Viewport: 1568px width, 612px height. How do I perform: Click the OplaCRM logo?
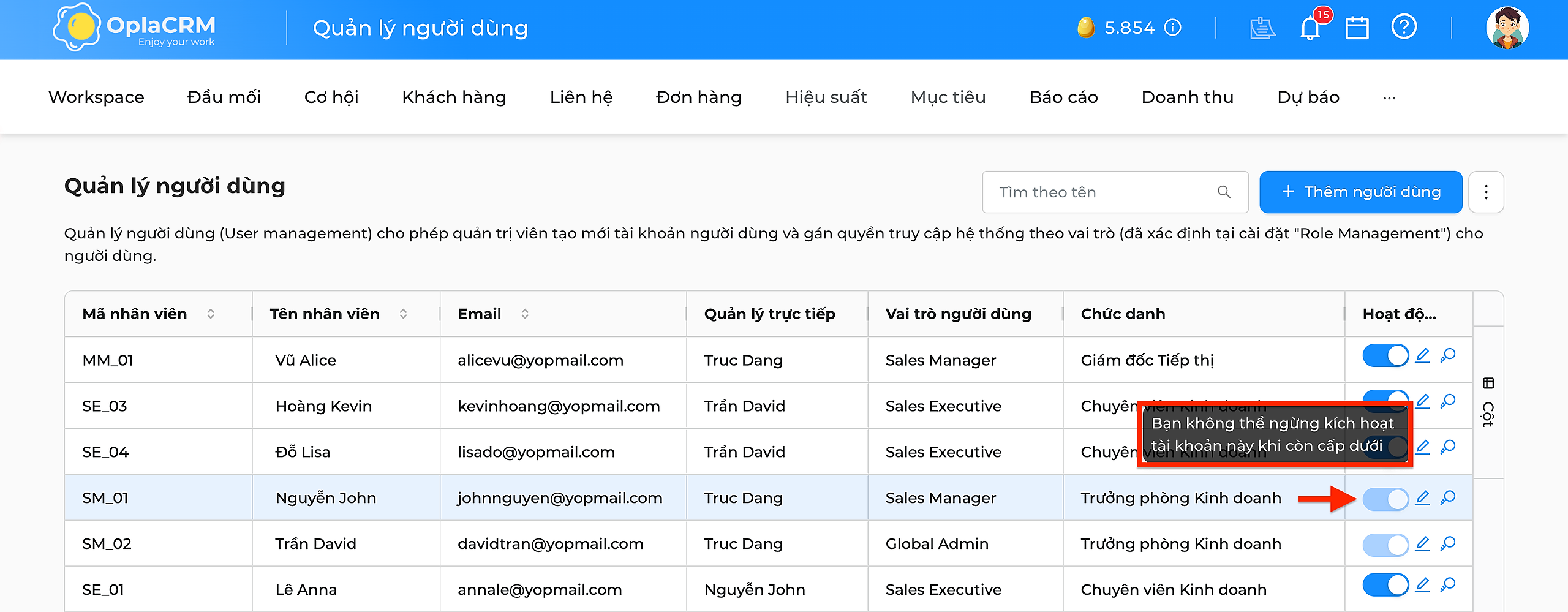pos(134,28)
